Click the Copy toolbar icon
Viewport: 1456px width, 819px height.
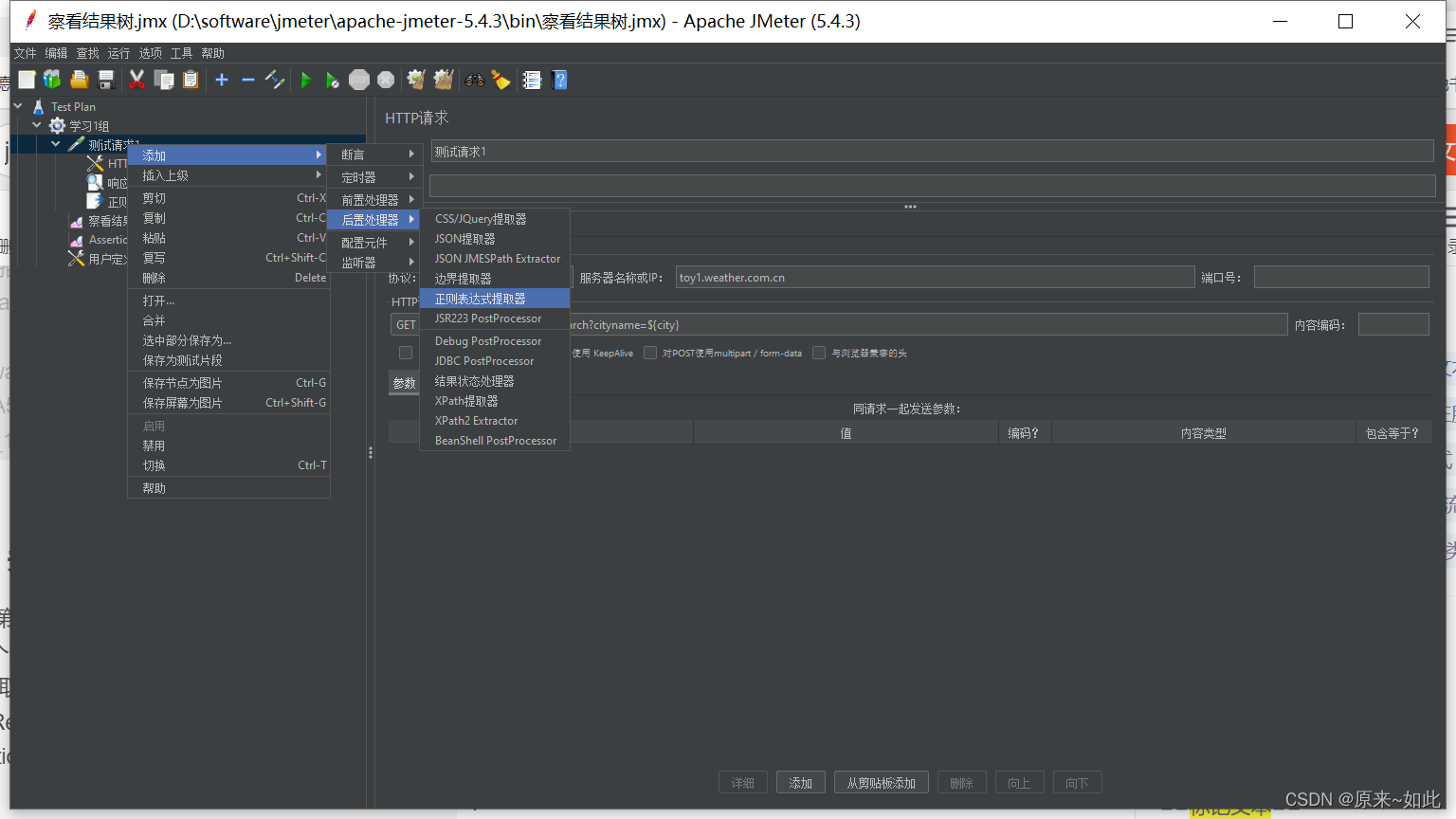coord(164,81)
